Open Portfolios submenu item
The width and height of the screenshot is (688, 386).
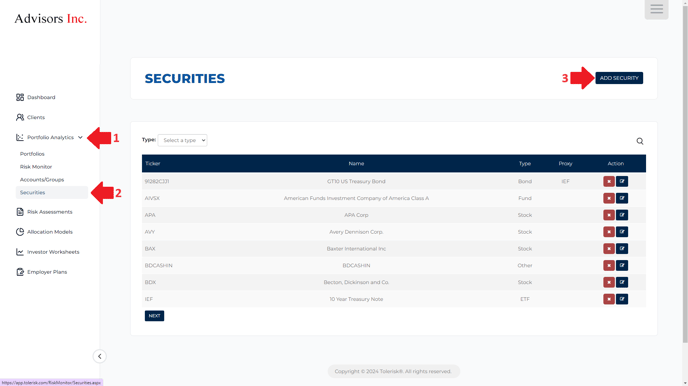[x=32, y=154]
